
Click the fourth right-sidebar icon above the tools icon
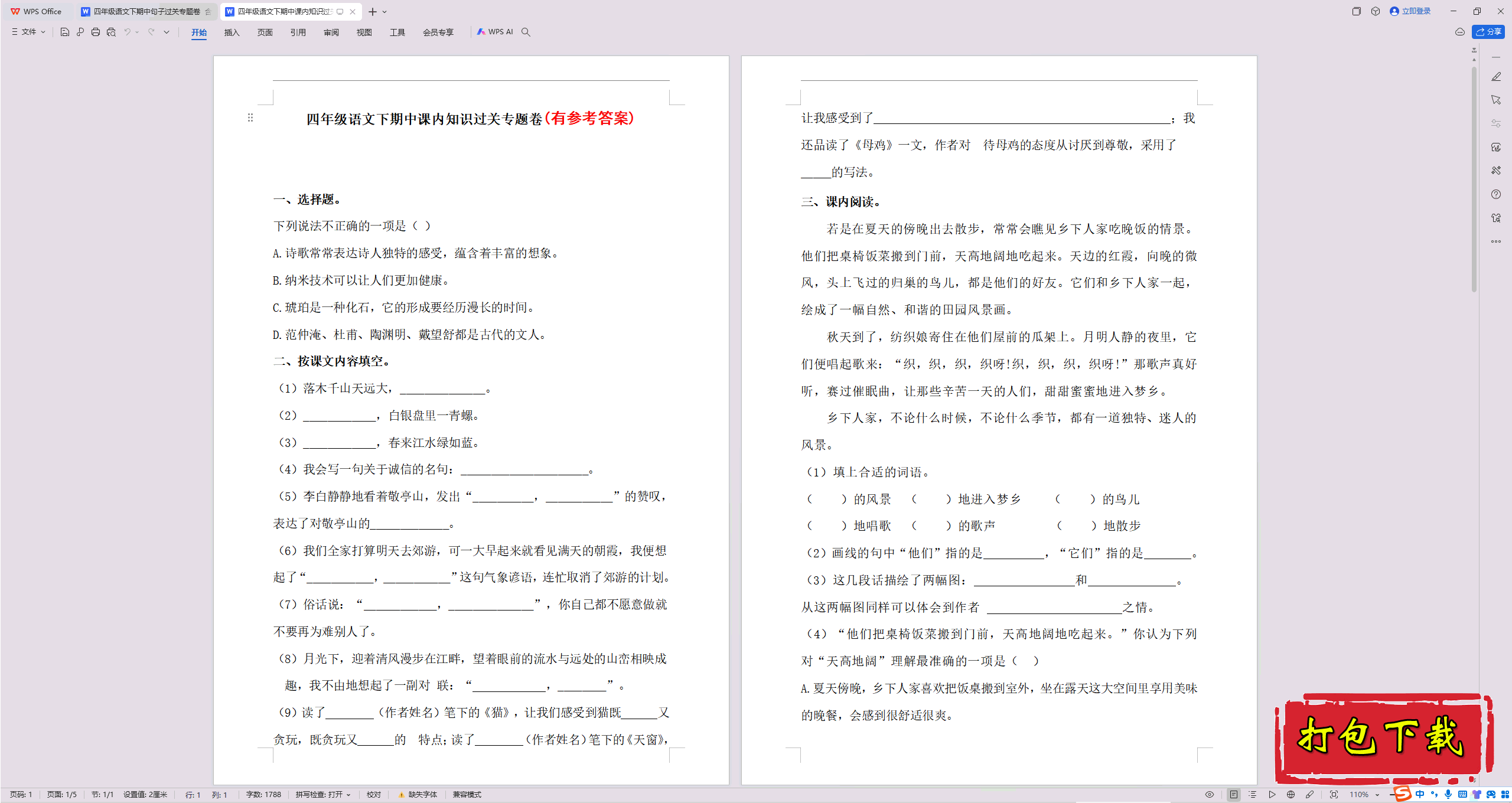point(1496,147)
